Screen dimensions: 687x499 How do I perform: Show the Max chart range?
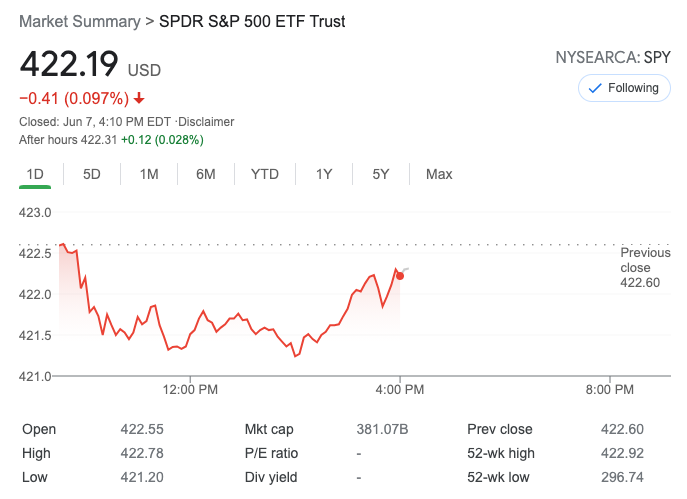click(x=439, y=174)
